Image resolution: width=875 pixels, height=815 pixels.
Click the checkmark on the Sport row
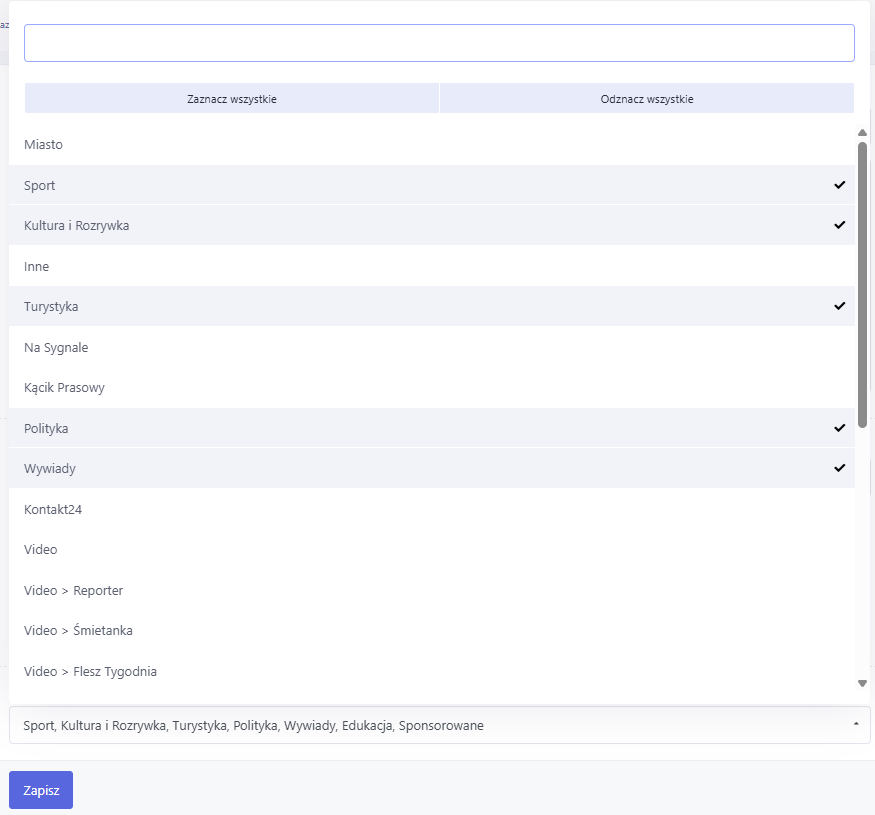coord(839,185)
